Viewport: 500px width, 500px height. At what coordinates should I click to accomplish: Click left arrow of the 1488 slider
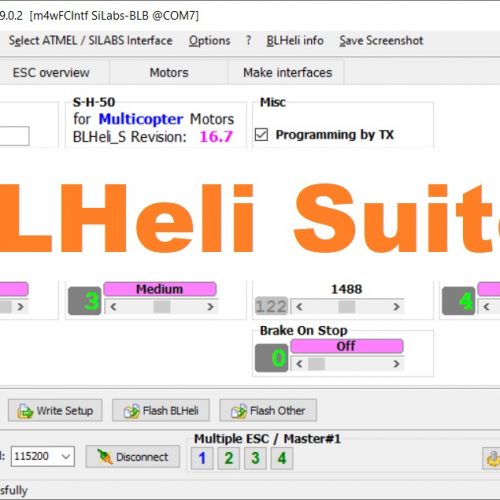tap(299, 306)
